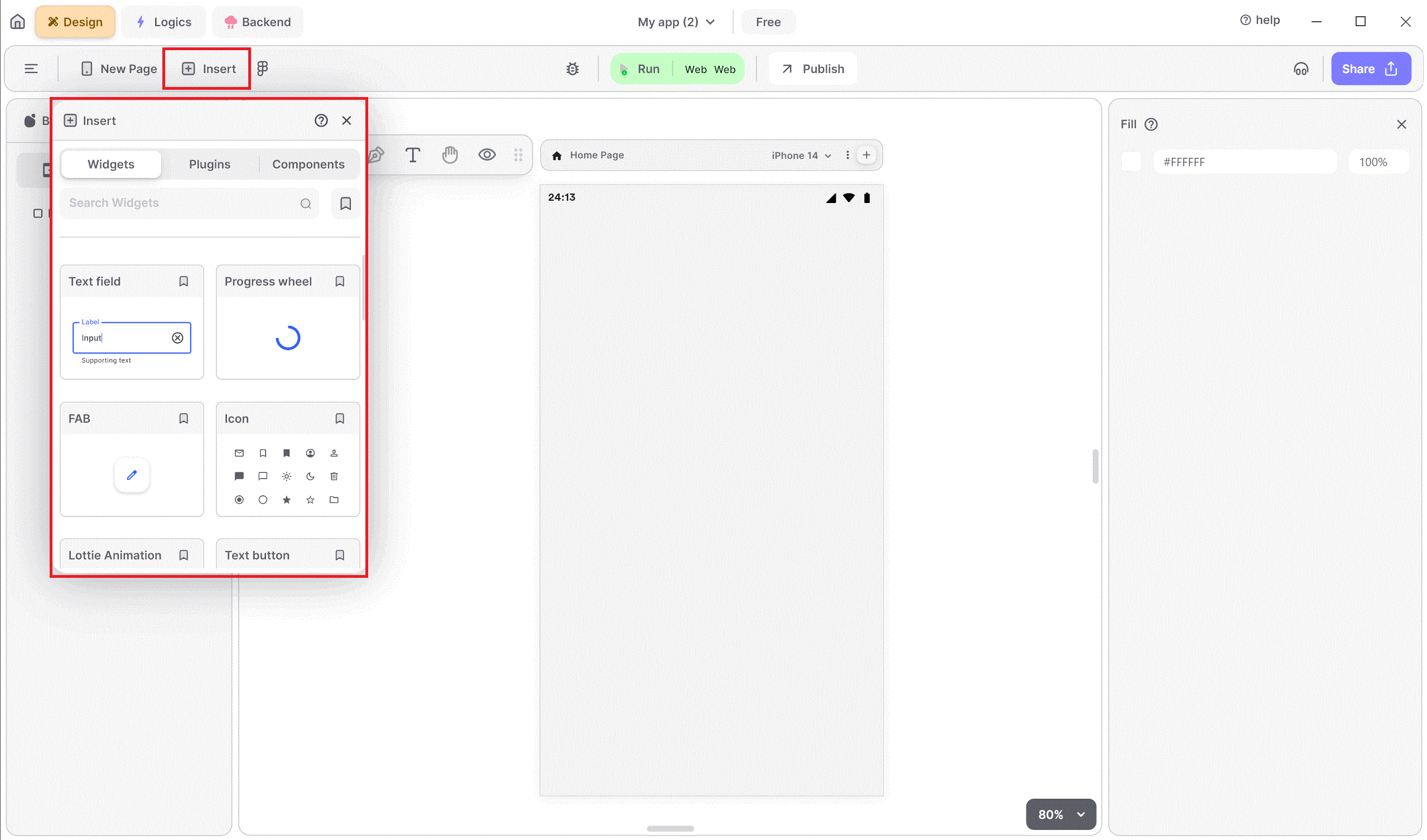Screen dimensions: 1427x840
Task: Click the Figma import icon
Action: [262, 69]
